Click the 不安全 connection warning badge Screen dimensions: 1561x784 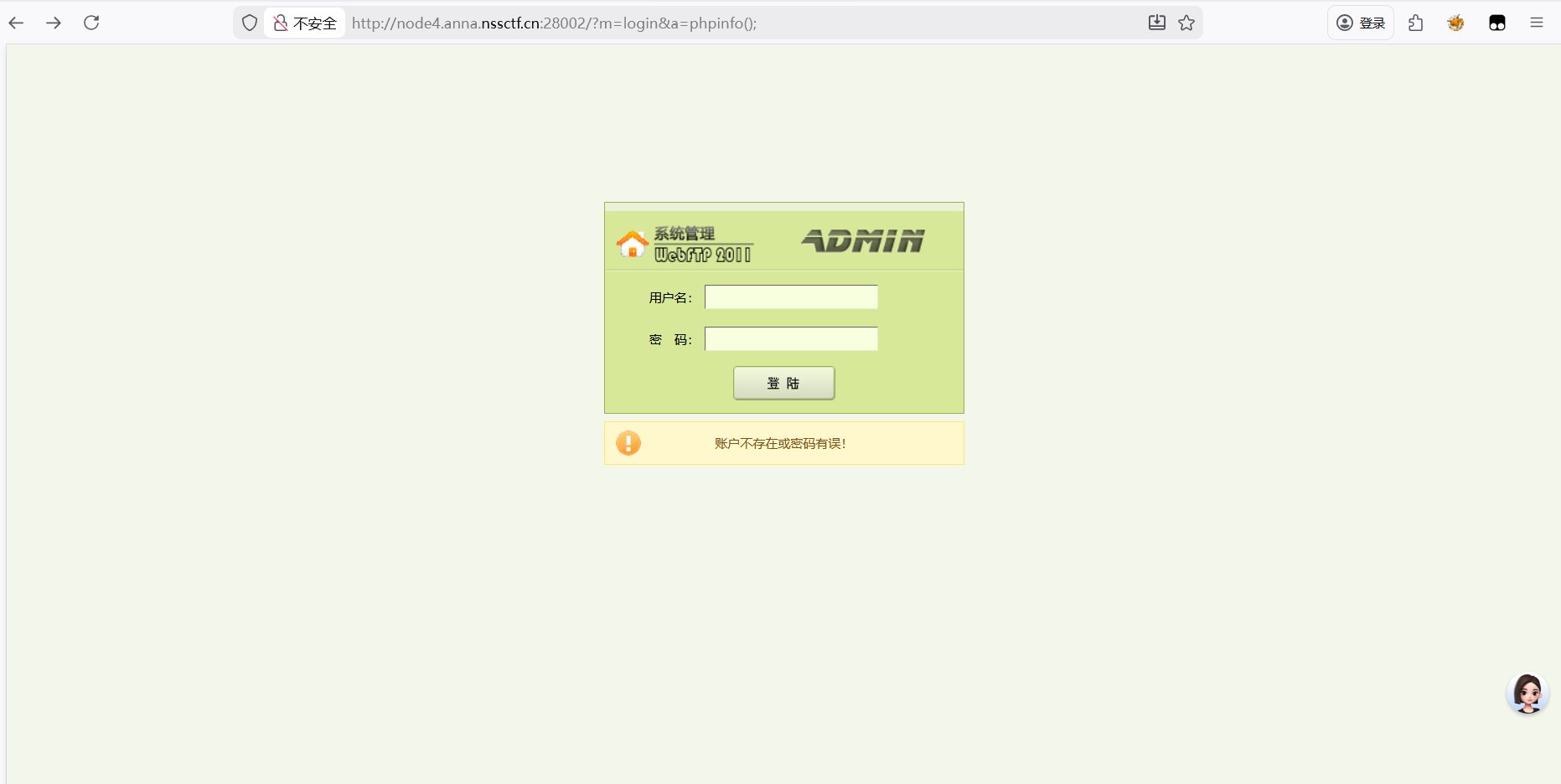[x=305, y=23]
